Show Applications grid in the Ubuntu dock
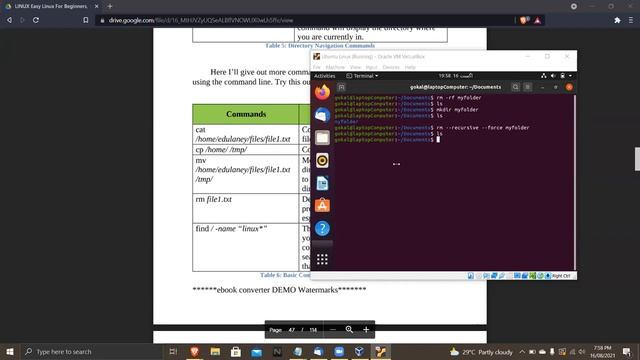The width and height of the screenshot is (640, 360). 322,259
